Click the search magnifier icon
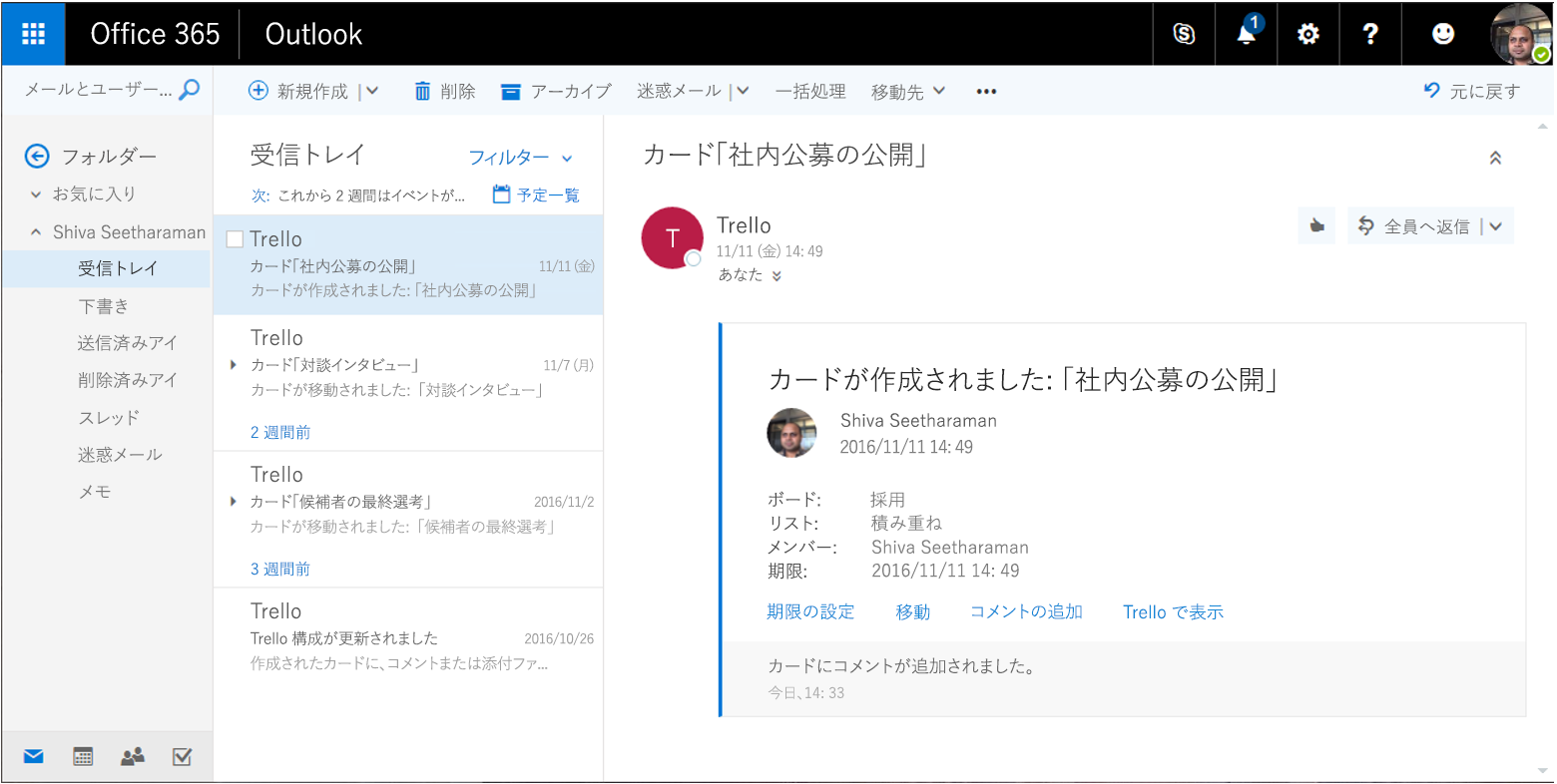This screenshot has height=784, width=1557. 189,90
